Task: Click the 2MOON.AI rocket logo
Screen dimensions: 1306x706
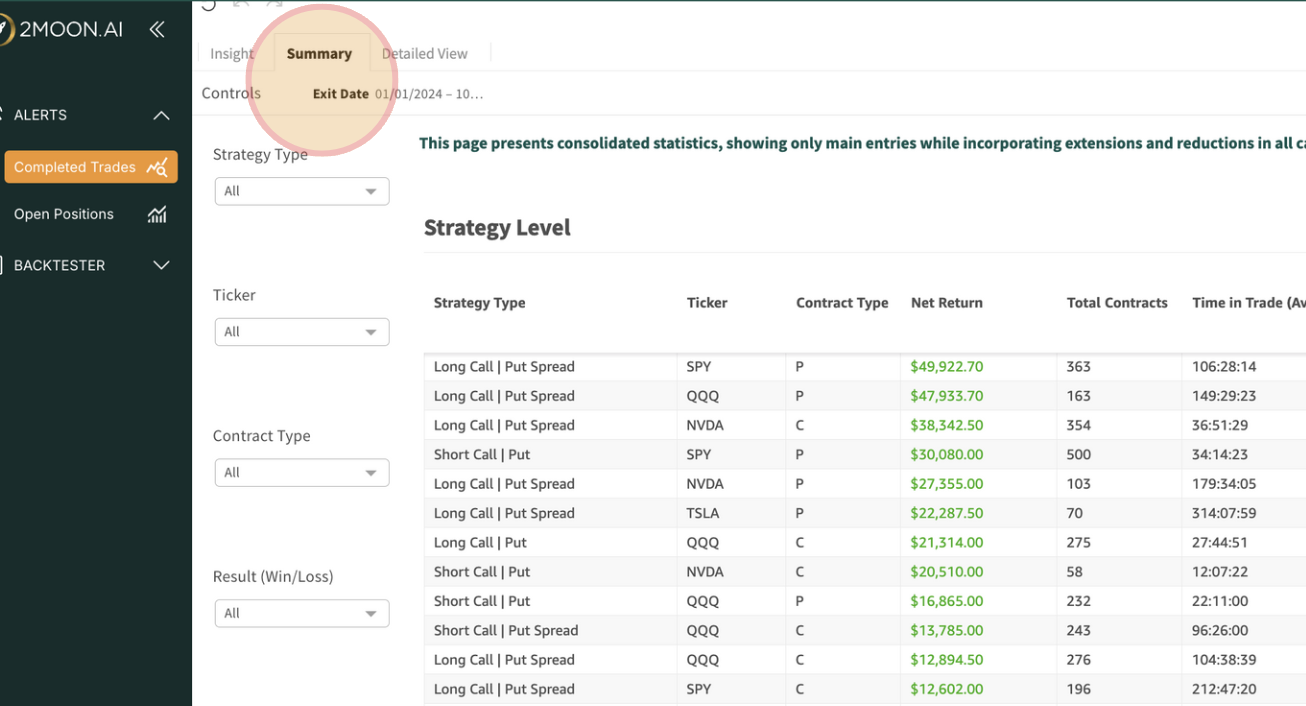Action: [x=5, y=30]
